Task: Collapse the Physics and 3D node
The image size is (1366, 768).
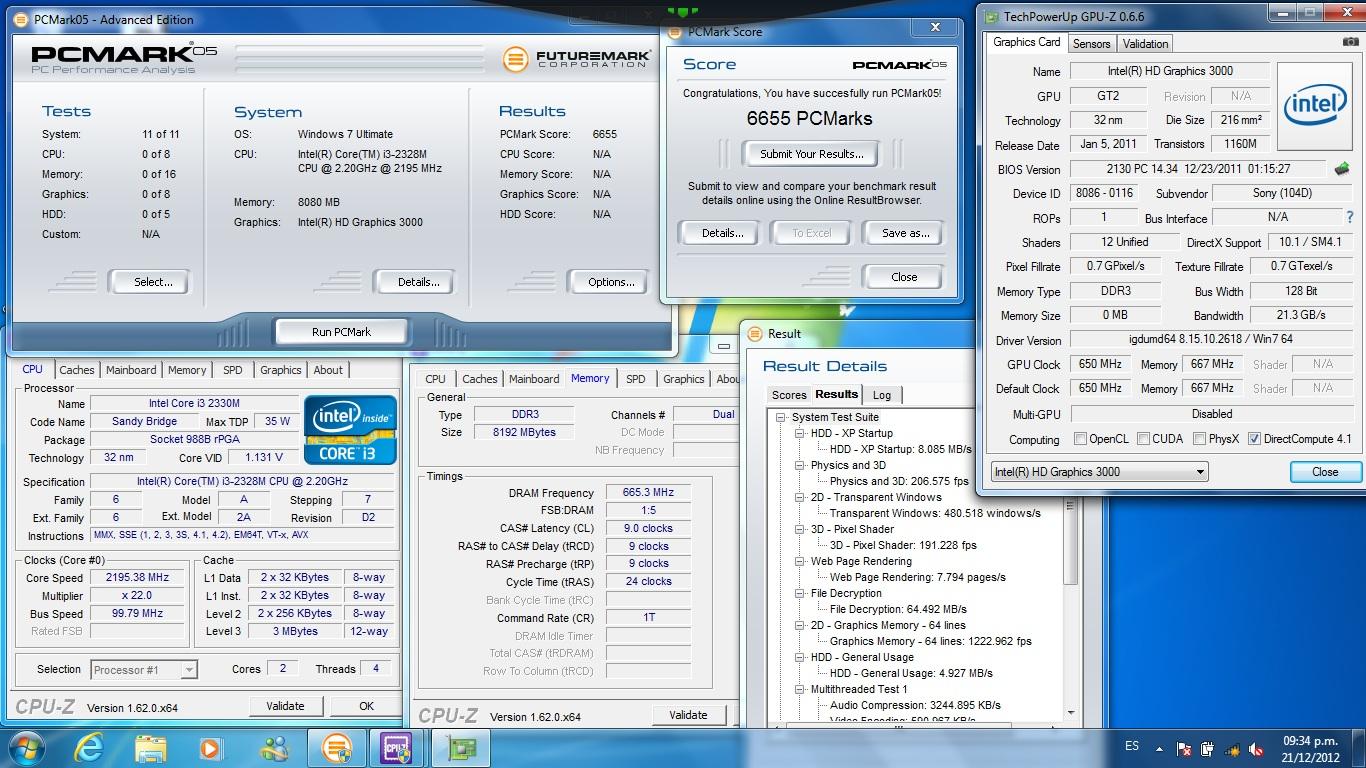Action: coord(800,466)
